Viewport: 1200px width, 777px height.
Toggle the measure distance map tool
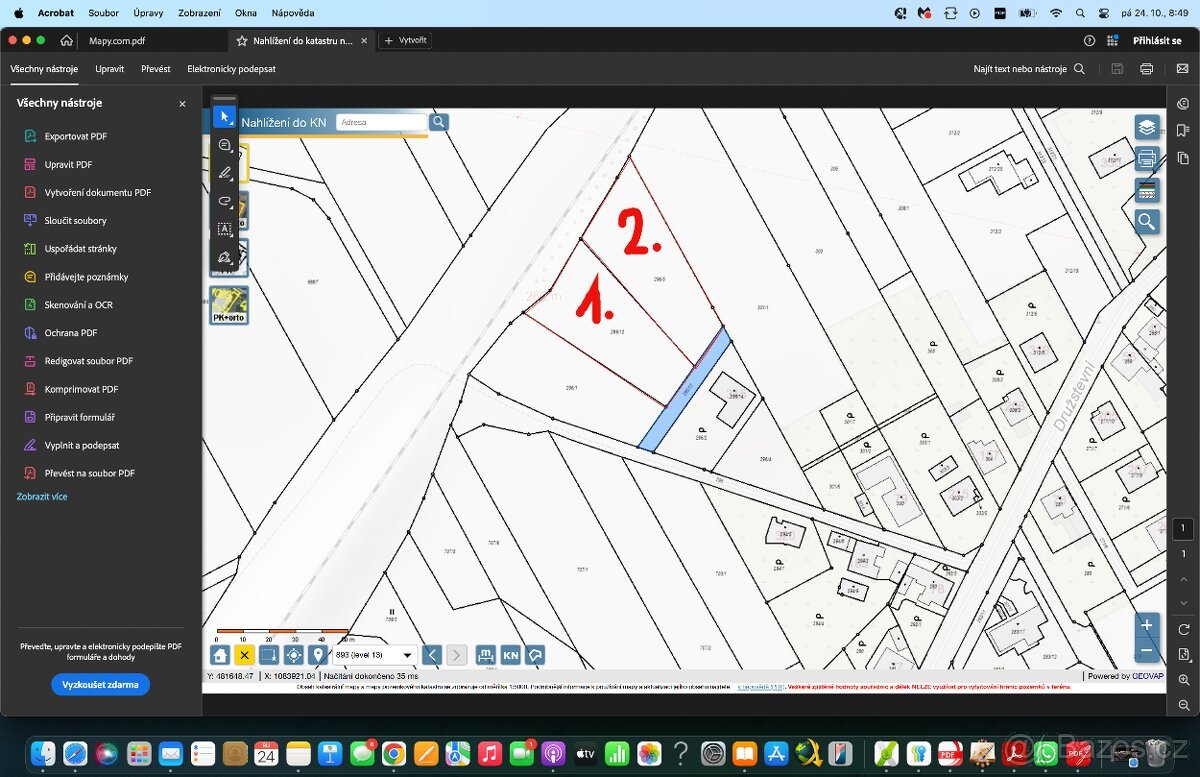pos(486,655)
